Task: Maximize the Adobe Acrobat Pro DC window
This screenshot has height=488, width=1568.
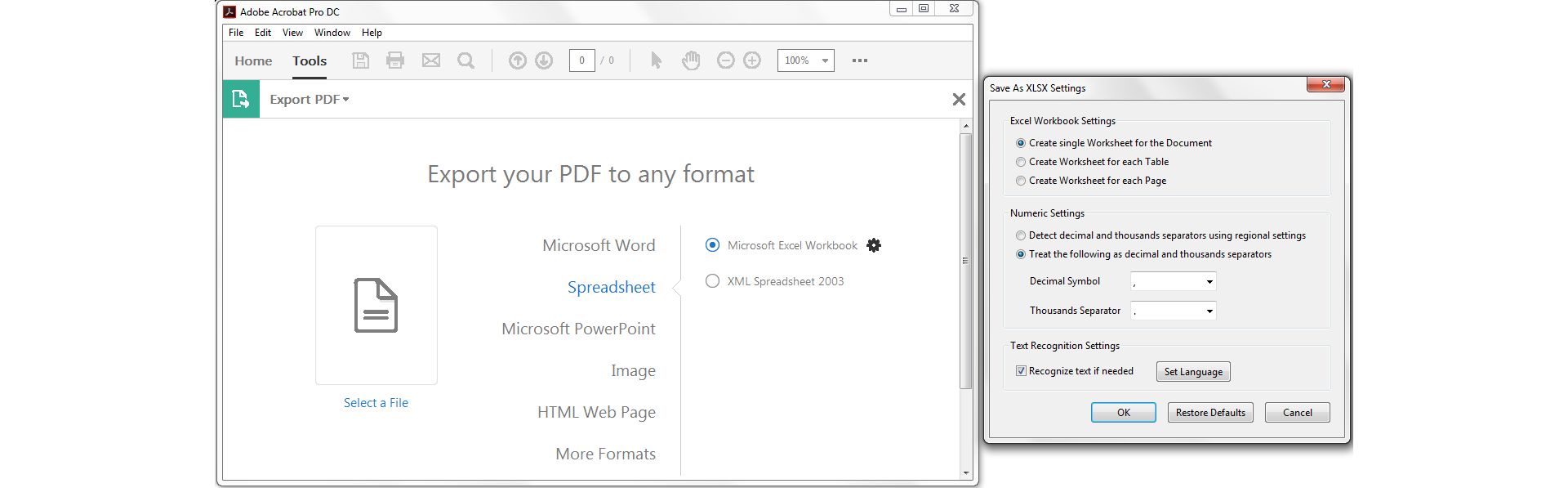Action: click(924, 9)
